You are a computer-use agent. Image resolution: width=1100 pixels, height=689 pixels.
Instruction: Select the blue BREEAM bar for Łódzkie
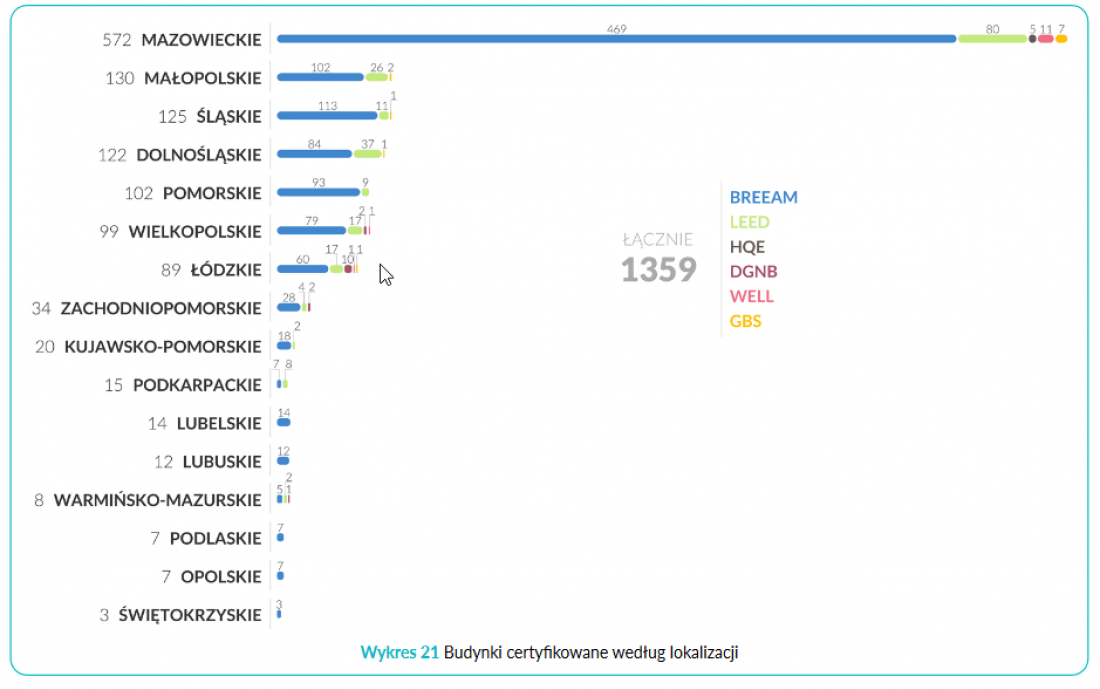302,269
